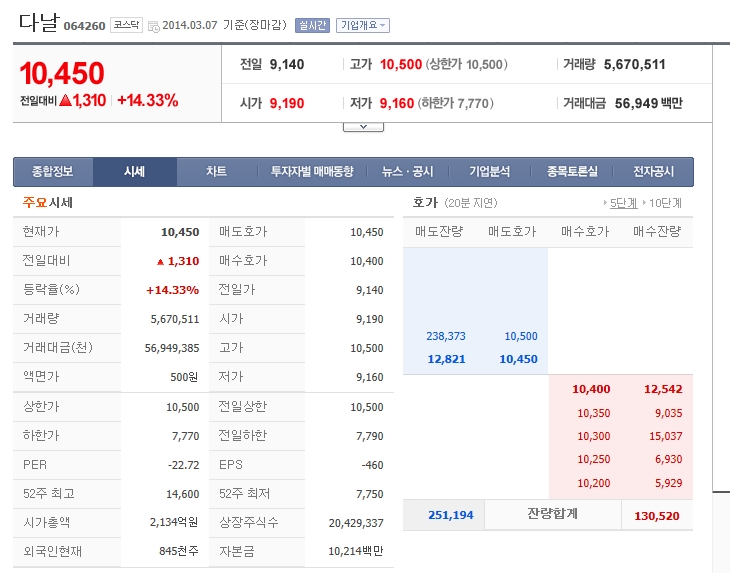The height and width of the screenshot is (573, 730).
Task: Click the +14.33% change in header
Action: click(x=148, y=101)
